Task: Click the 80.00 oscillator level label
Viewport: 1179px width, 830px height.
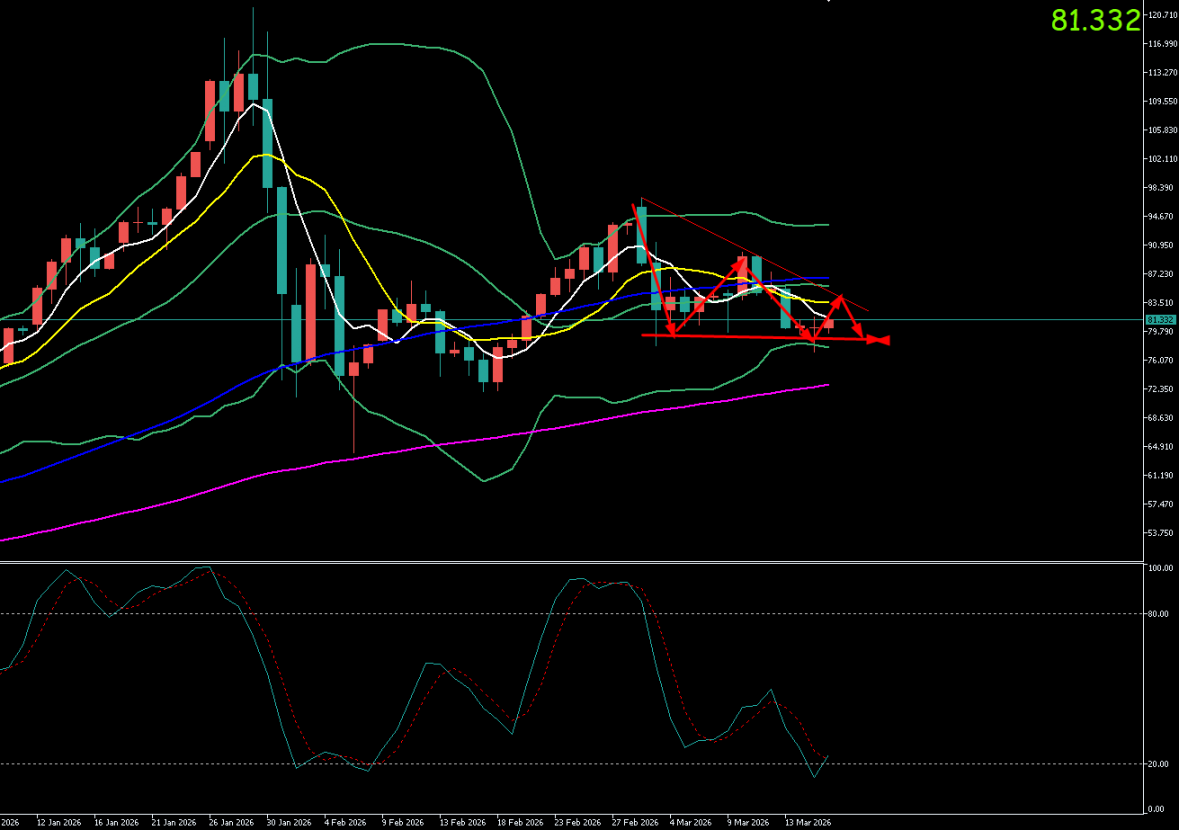Action: click(1158, 614)
